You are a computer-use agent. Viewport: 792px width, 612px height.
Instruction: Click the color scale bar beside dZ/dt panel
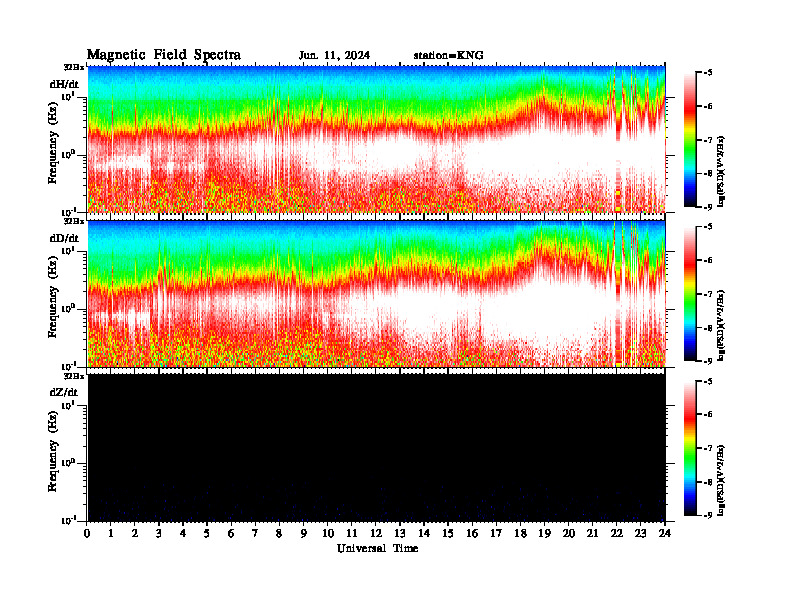690,448
